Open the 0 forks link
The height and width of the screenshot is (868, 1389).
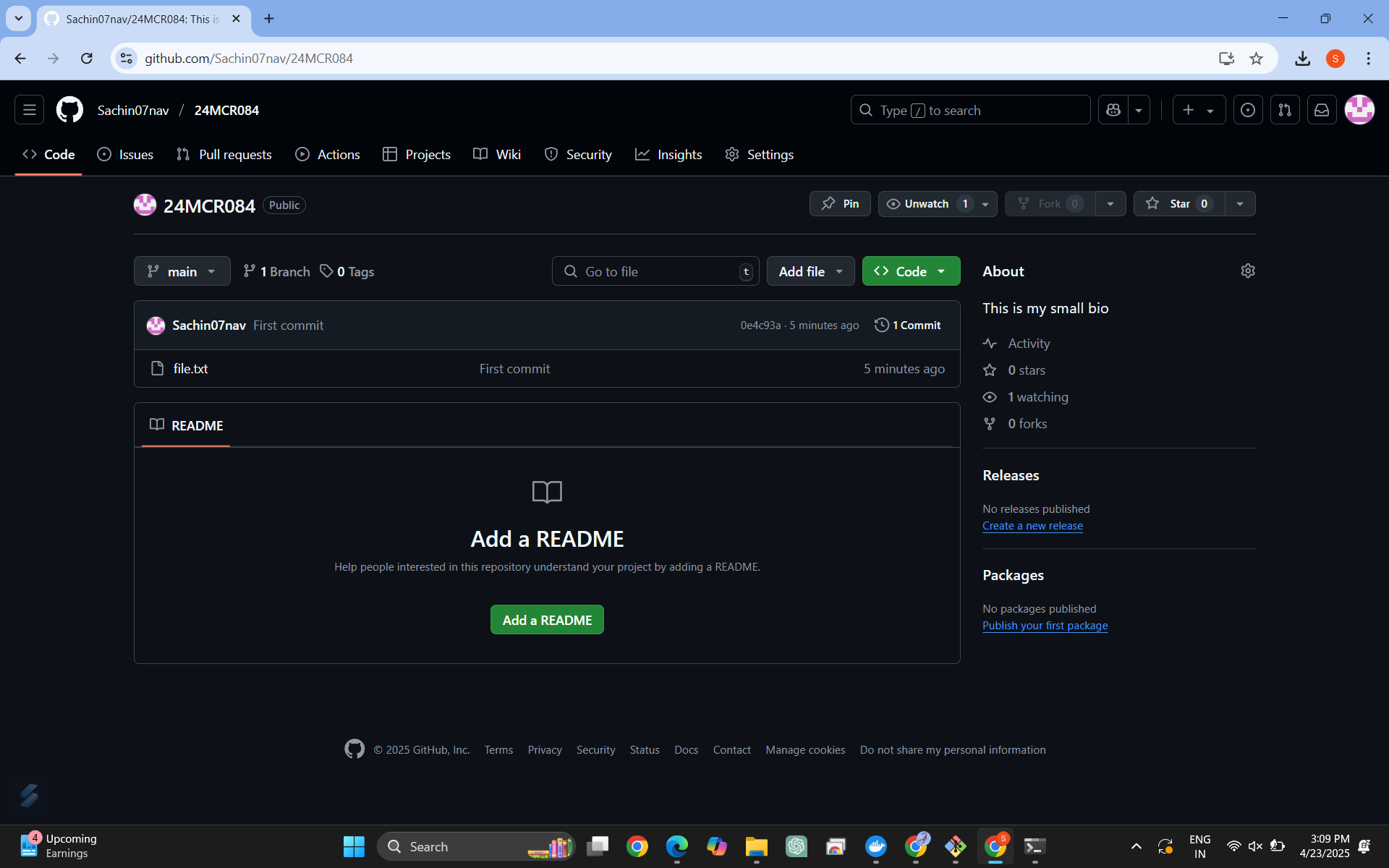pyautogui.click(x=1015, y=424)
